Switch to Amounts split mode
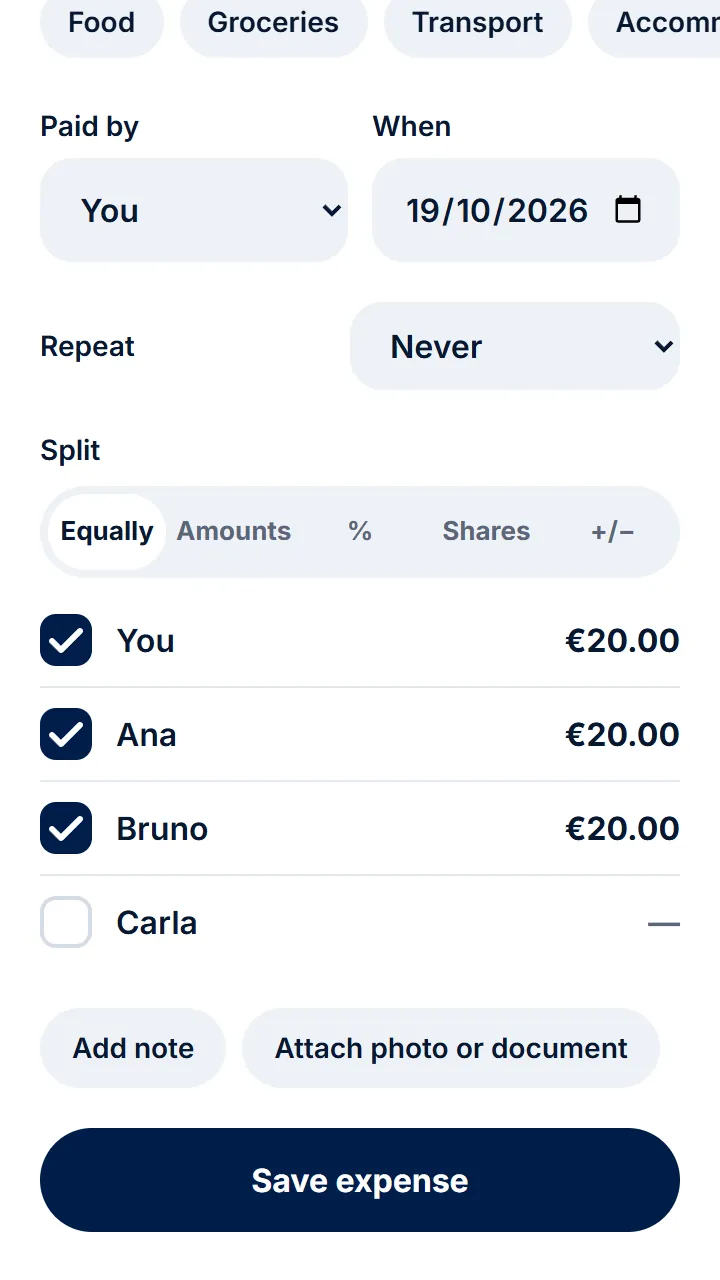720x1280 pixels. coord(234,531)
